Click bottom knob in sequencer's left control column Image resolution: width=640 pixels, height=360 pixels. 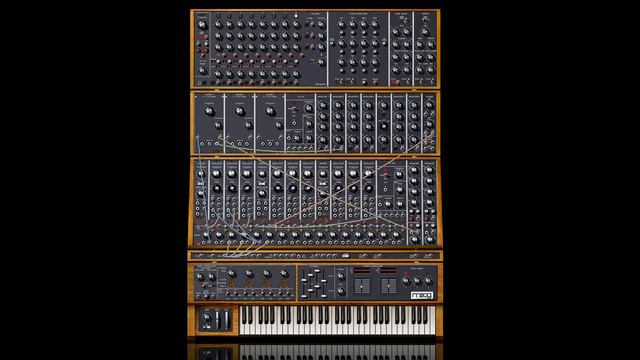click(202, 71)
